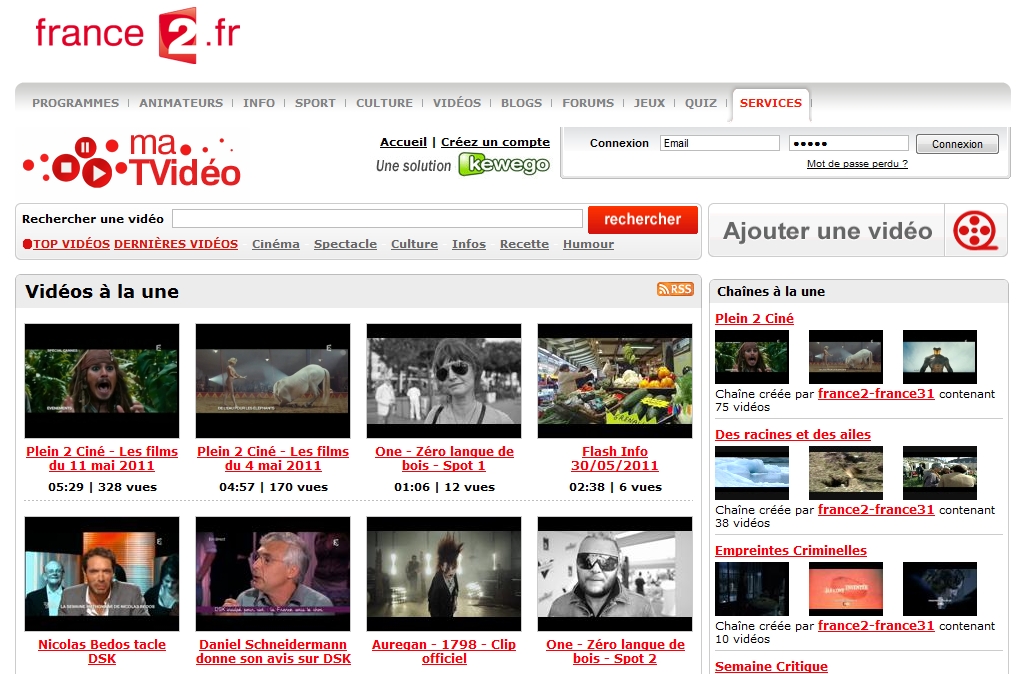
Task: Click the film reel icon beside Ajouter une vidéo
Action: 975,231
